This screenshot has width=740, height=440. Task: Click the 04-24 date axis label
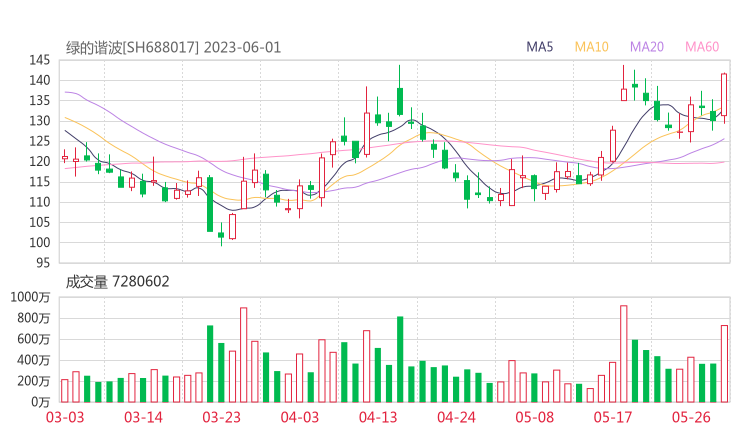456,417
